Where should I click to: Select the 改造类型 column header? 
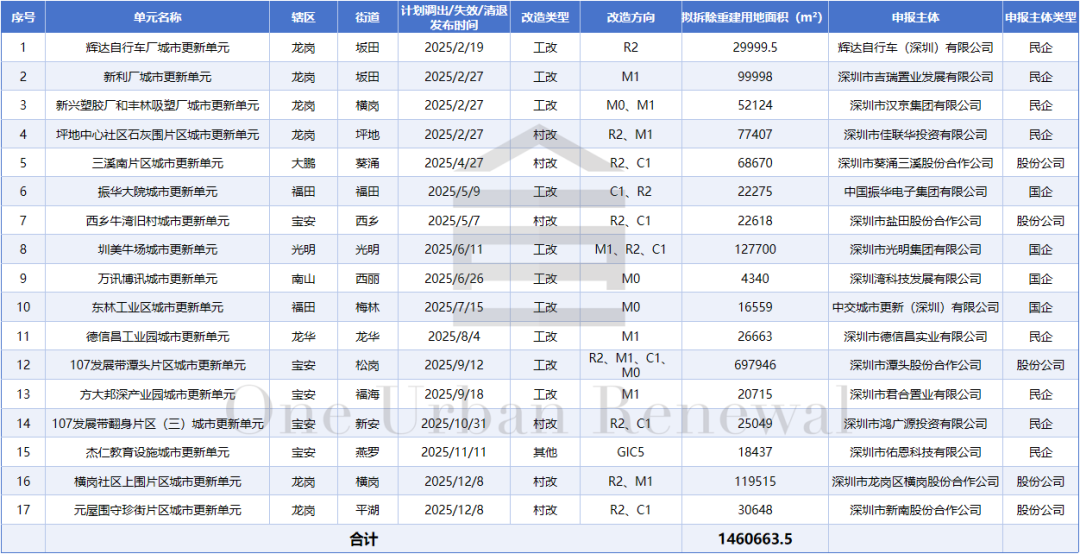pos(546,17)
